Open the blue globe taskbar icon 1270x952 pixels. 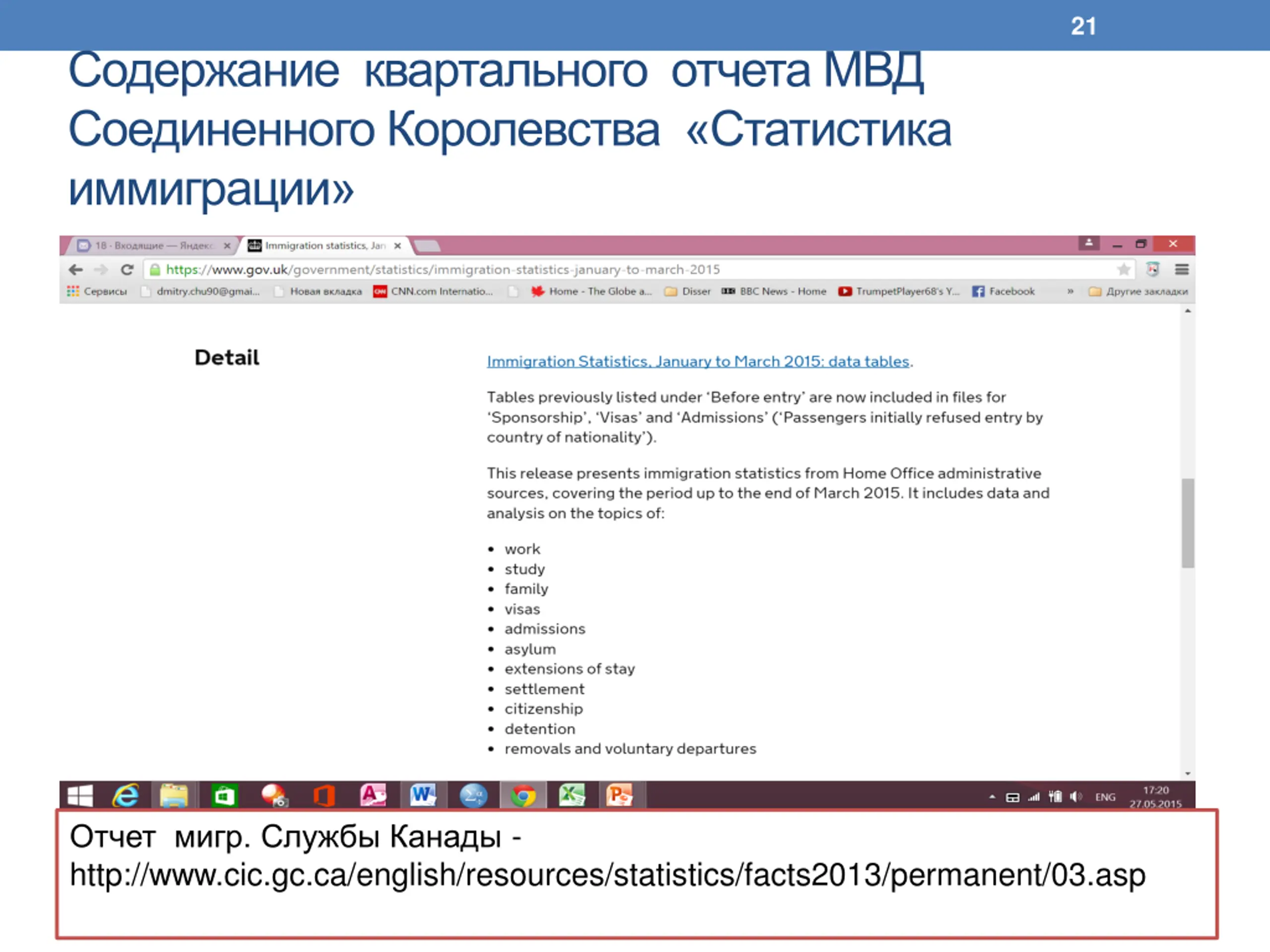pos(473,796)
